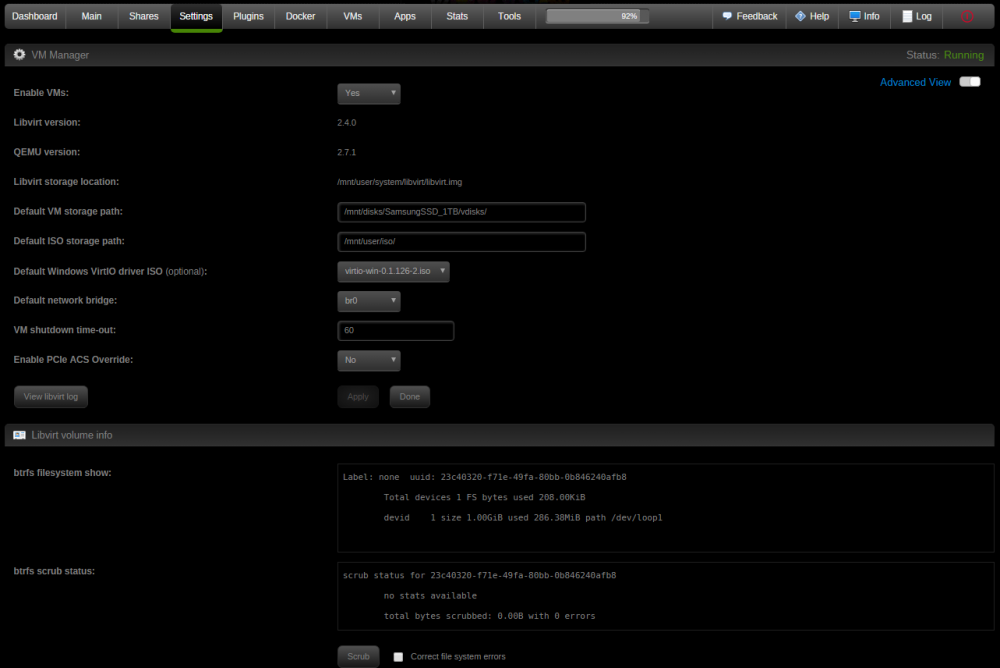Click the Libvirt version value 2.4.0
Screen dimensions: 1000x668
tap(346, 122)
